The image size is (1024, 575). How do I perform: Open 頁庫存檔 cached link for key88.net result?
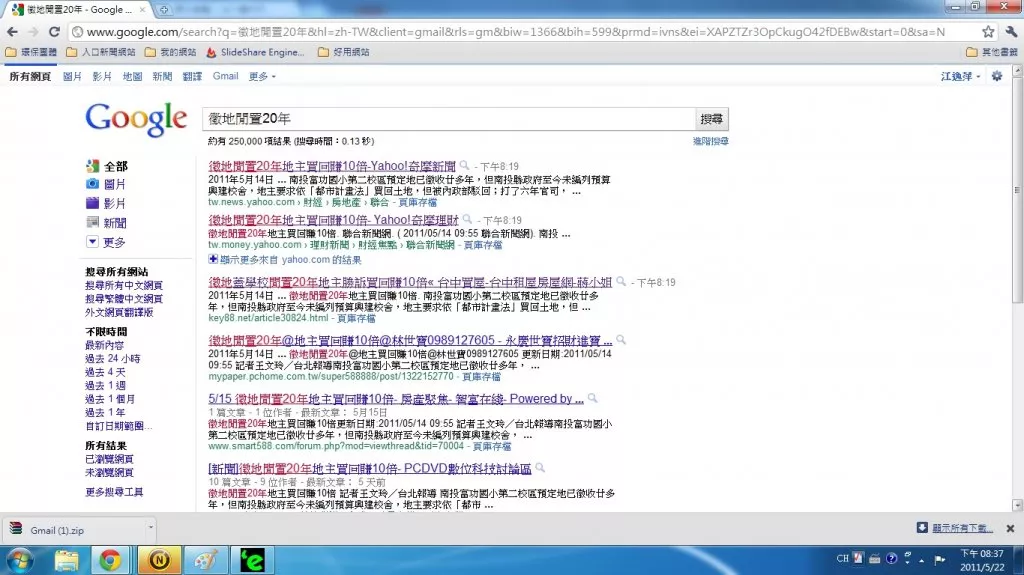click(x=356, y=318)
